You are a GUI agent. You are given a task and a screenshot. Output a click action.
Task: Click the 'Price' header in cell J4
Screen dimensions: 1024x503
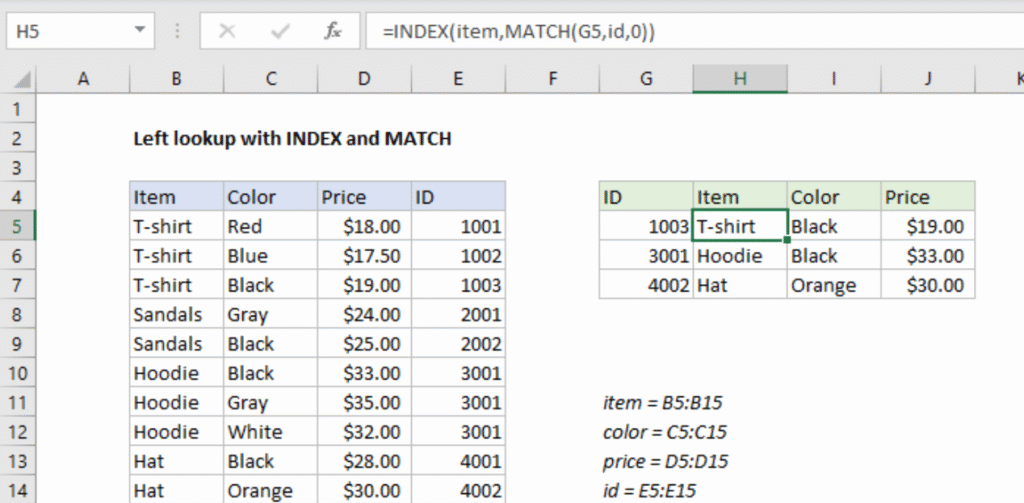click(x=928, y=197)
